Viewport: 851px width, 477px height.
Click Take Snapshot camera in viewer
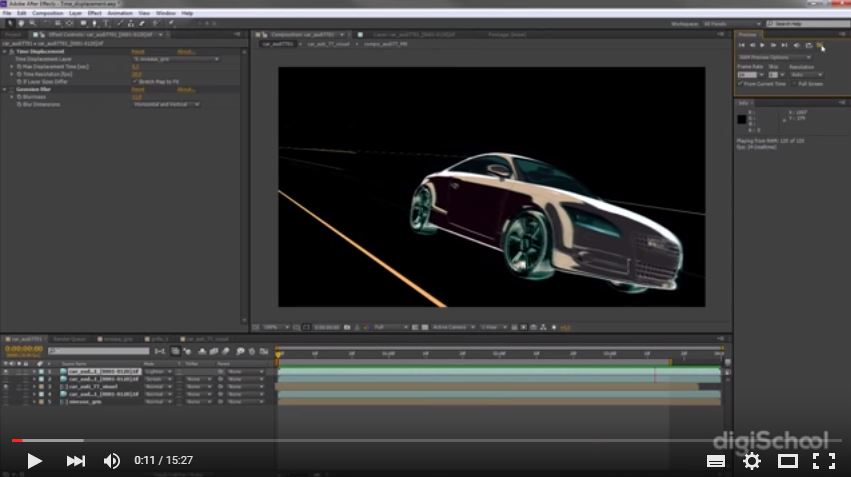[x=347, y=328]
